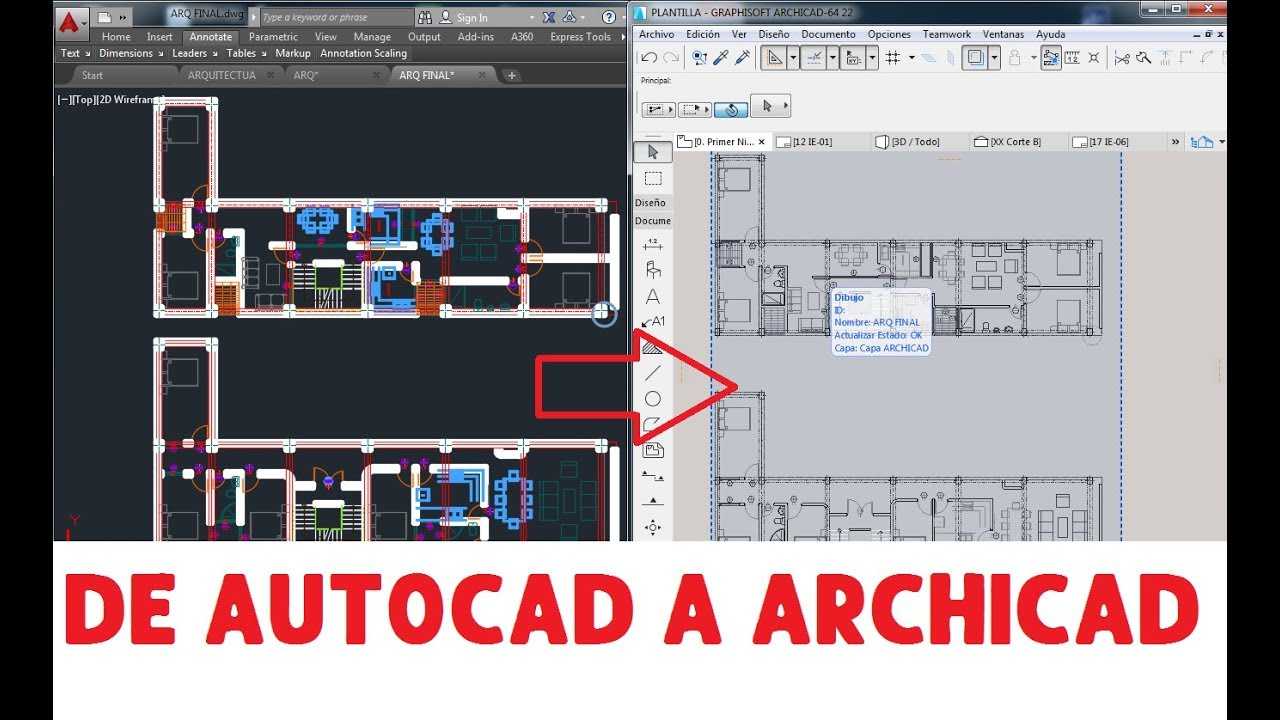Toggle Grid Snap in ArchiCAD toolbar

[x=893, y=58]
